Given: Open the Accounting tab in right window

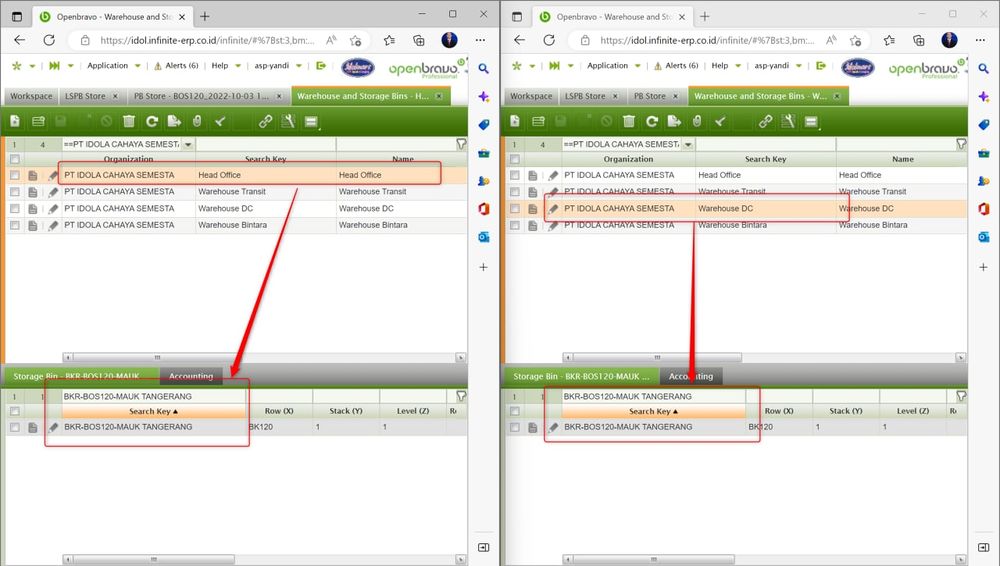Looking at the screenshot, I should 691,377.
